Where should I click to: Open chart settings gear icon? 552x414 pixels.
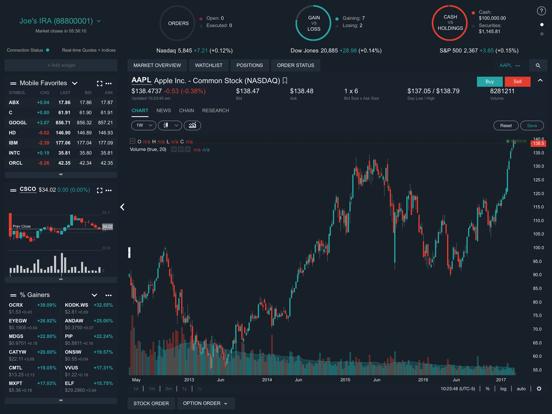point(539,389)
